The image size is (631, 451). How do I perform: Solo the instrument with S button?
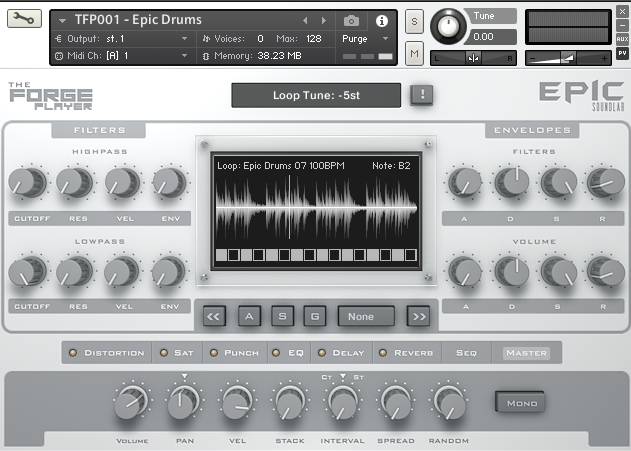(414, 21)
